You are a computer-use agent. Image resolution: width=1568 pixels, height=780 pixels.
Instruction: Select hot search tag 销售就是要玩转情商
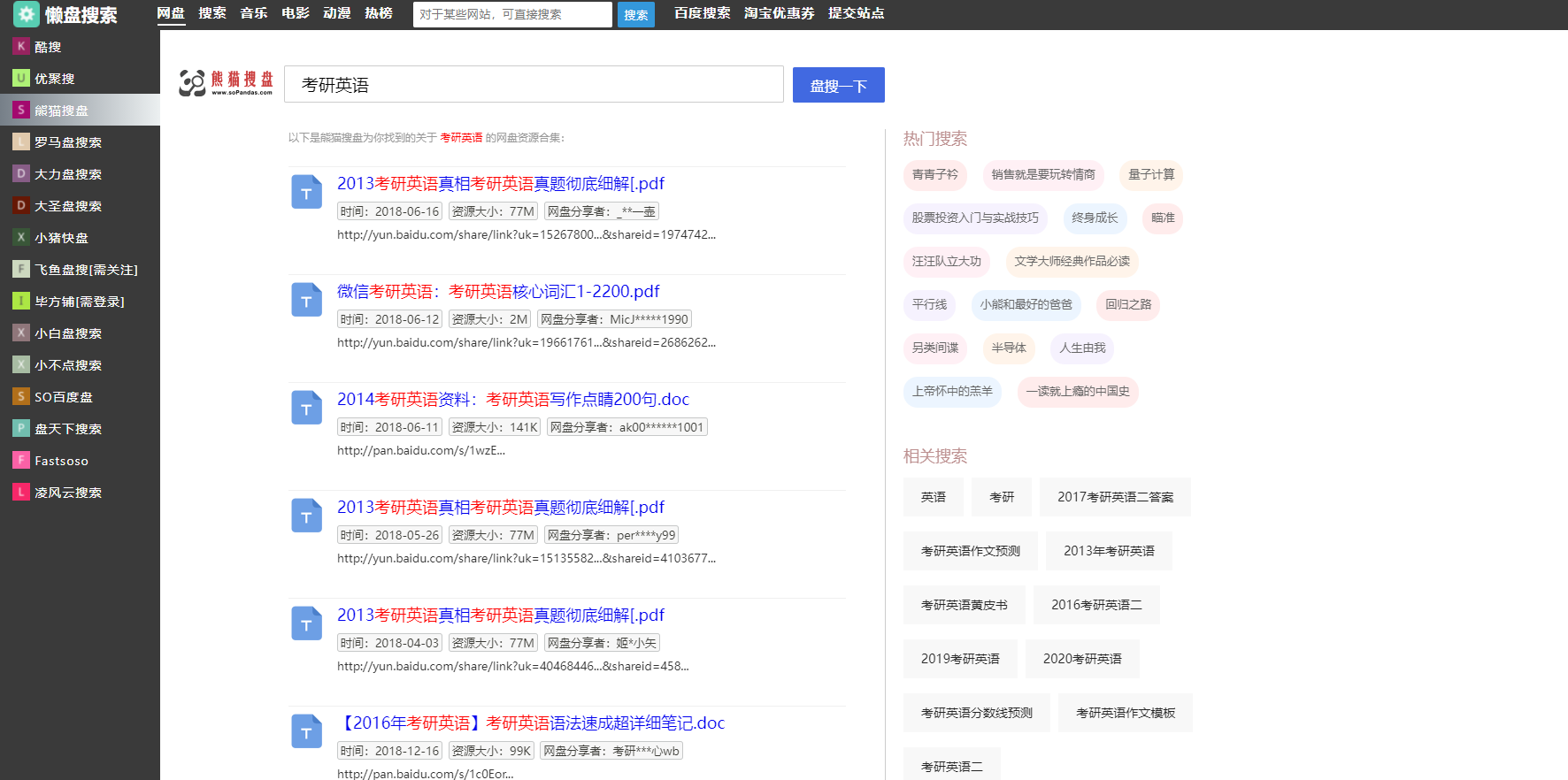(1043, 175)
